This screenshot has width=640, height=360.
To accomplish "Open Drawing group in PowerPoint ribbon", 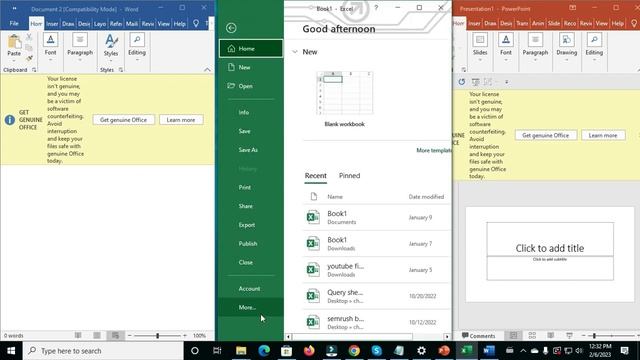I will [x=567, y=47].
